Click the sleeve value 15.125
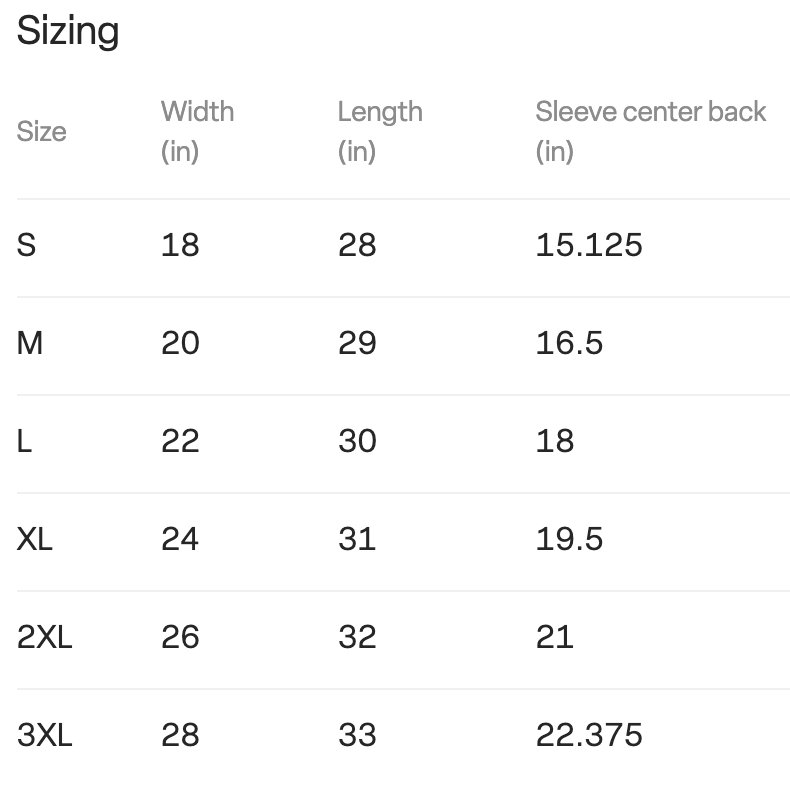 [589, 245]
